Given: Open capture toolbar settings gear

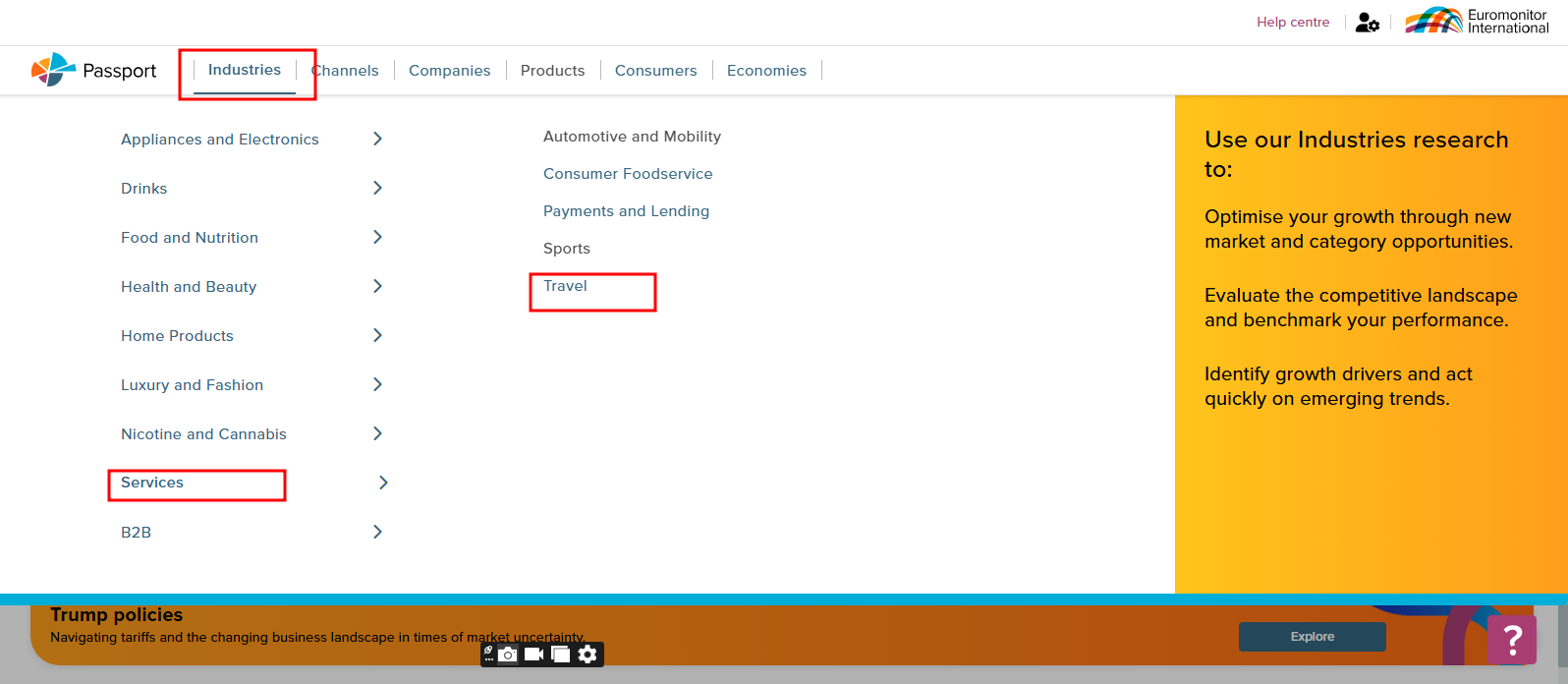Looking at the screenshot, I should [588, 655].
